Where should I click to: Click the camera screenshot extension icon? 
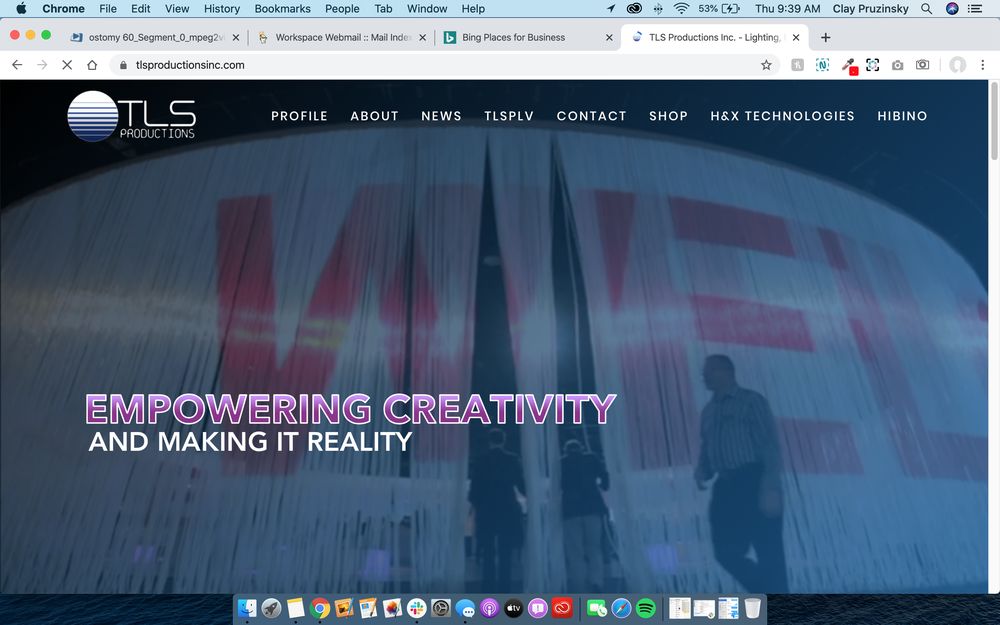[x=897, y=65]
